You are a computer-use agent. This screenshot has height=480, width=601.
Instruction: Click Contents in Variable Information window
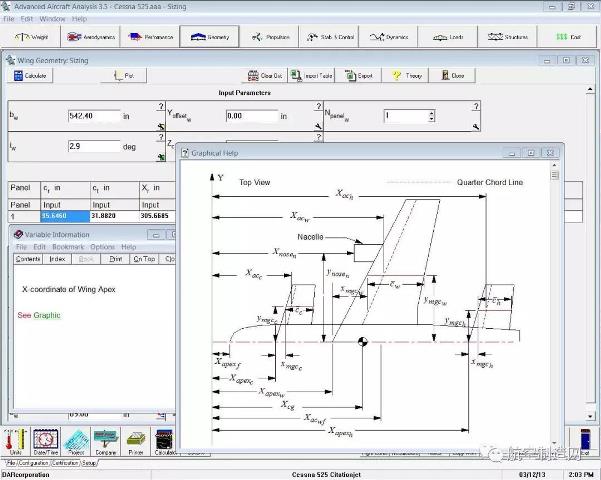[28, 259]
